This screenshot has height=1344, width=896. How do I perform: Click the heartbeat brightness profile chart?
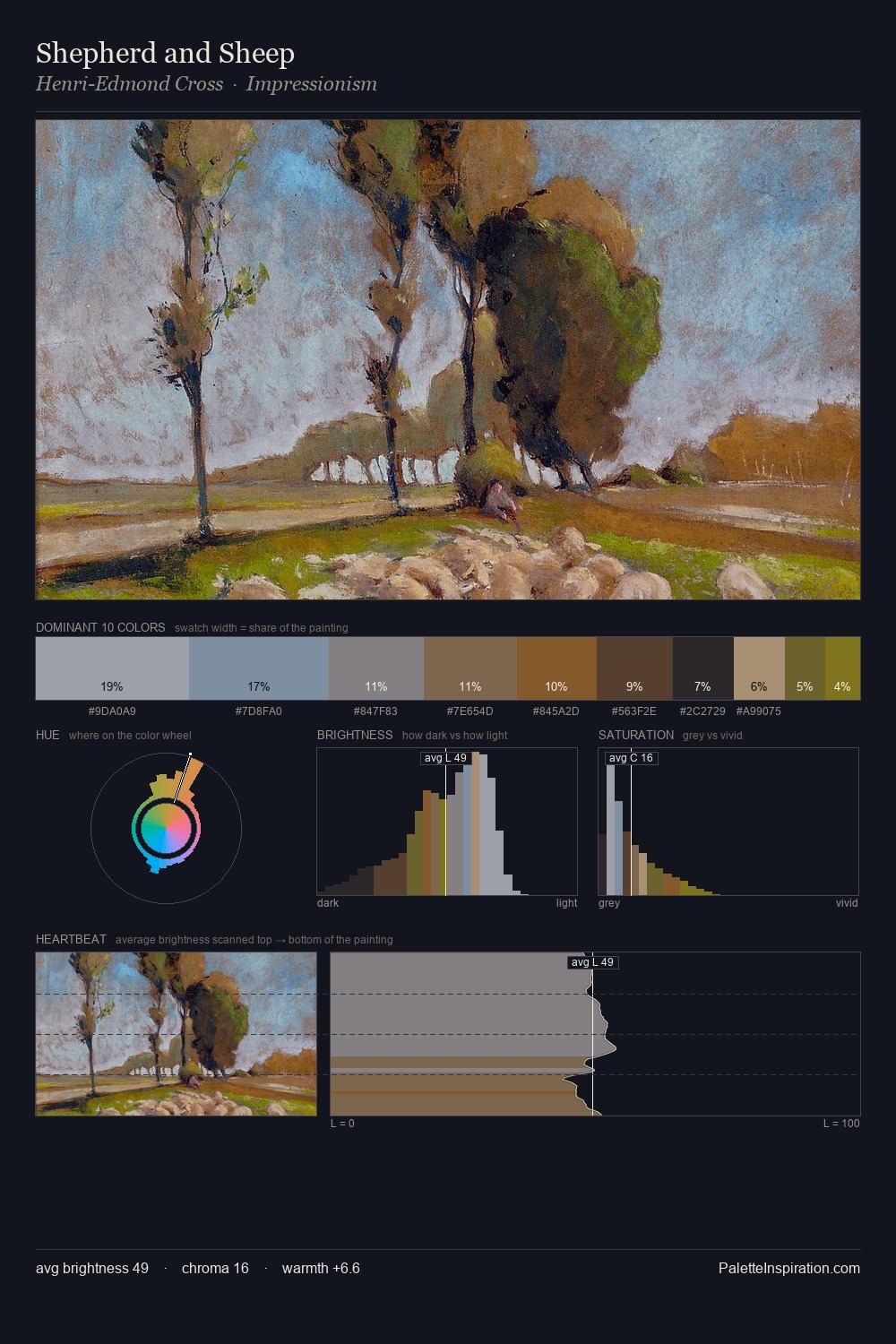click(595, 1034)
